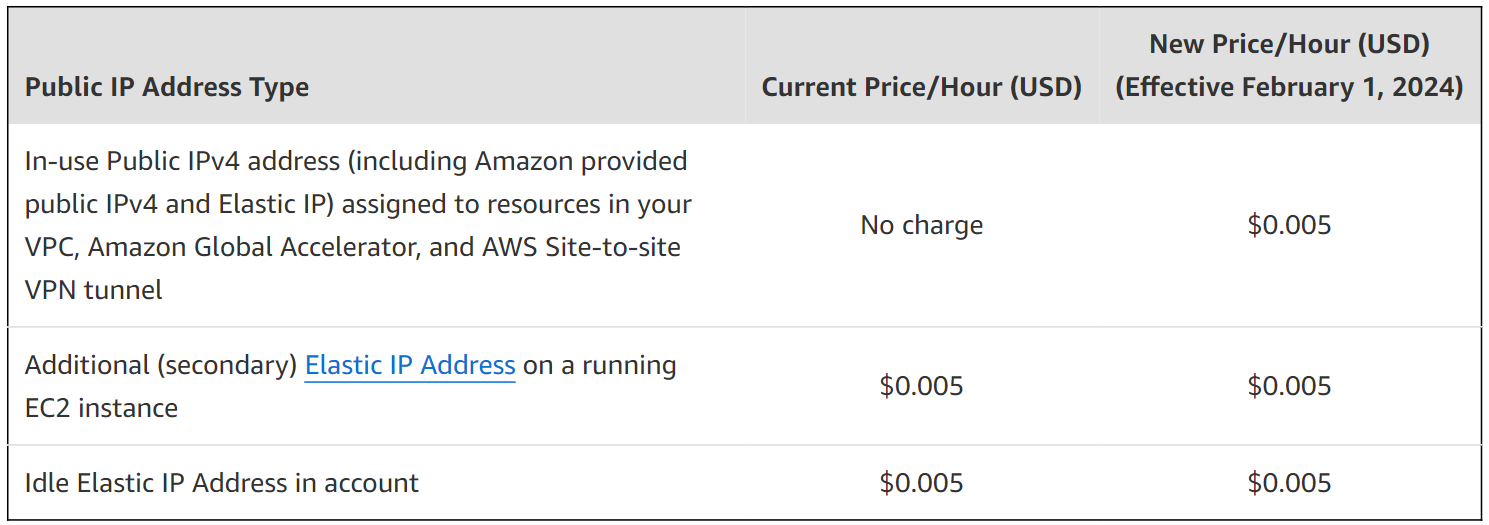Click the "(Effective February 1, 2024)" header line

1289,87
